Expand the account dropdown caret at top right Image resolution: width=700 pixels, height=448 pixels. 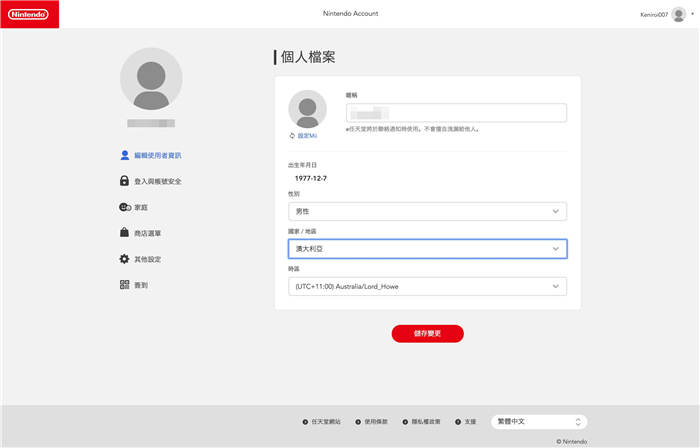pos(692,14)
